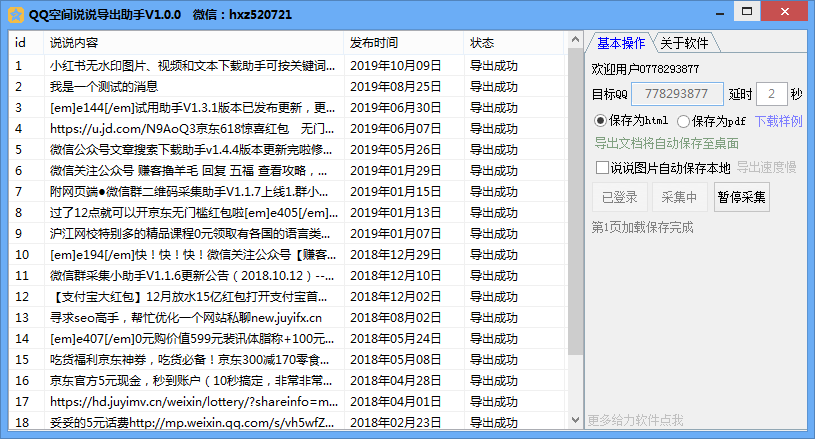Select row 寻求seo高手，帮忙优化一个网站
815x439 pixels.
click(x=286, y=317)
